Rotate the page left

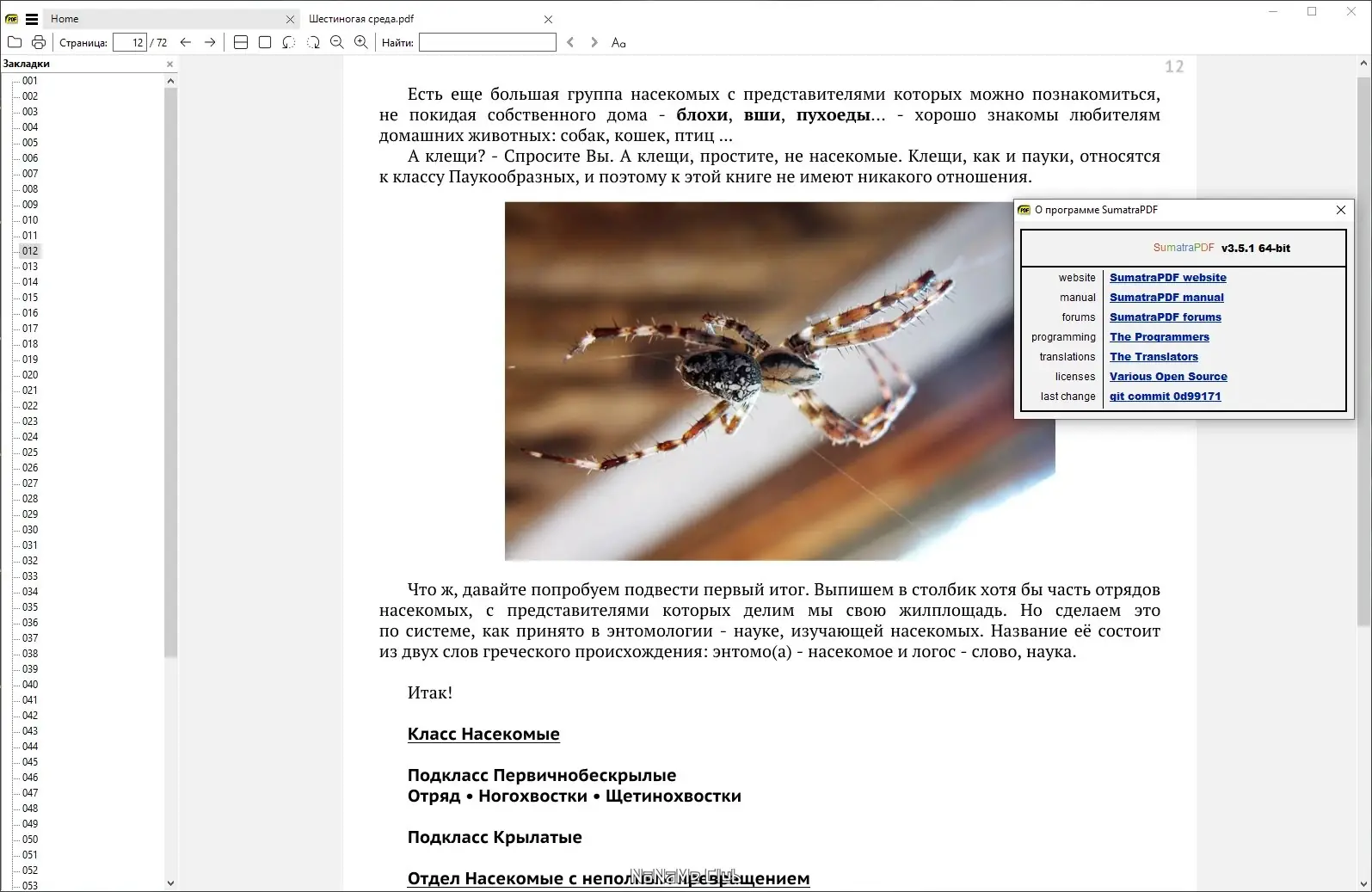[289, 42]
